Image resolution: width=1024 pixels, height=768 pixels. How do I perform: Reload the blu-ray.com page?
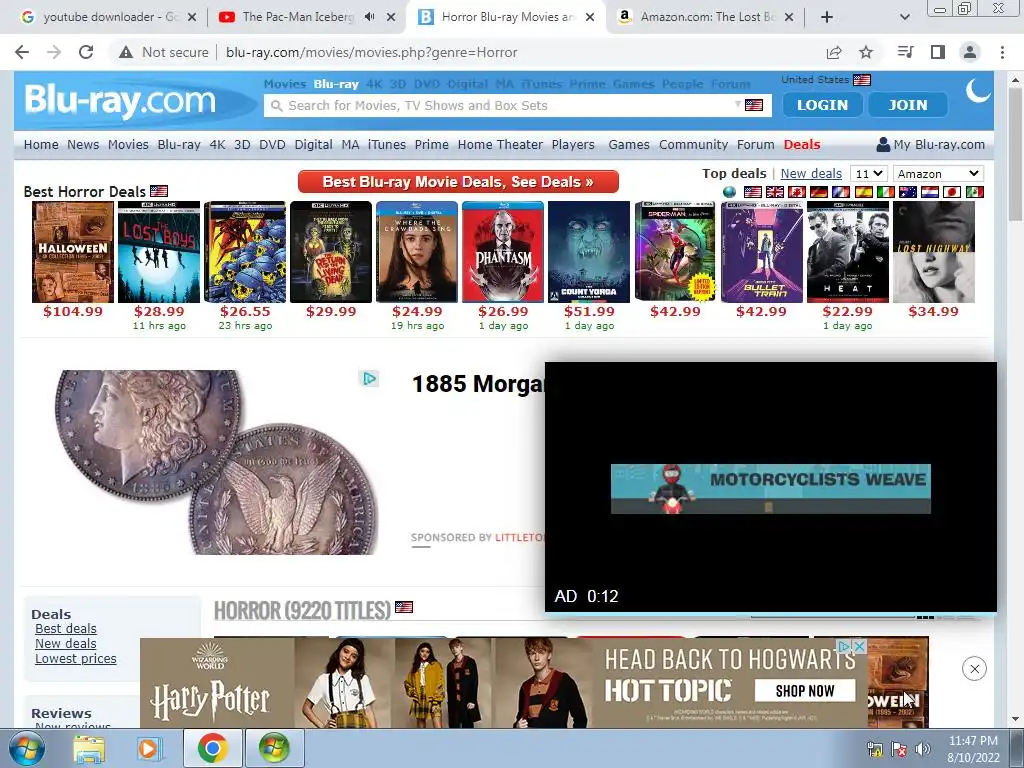[x=86, y=52]
